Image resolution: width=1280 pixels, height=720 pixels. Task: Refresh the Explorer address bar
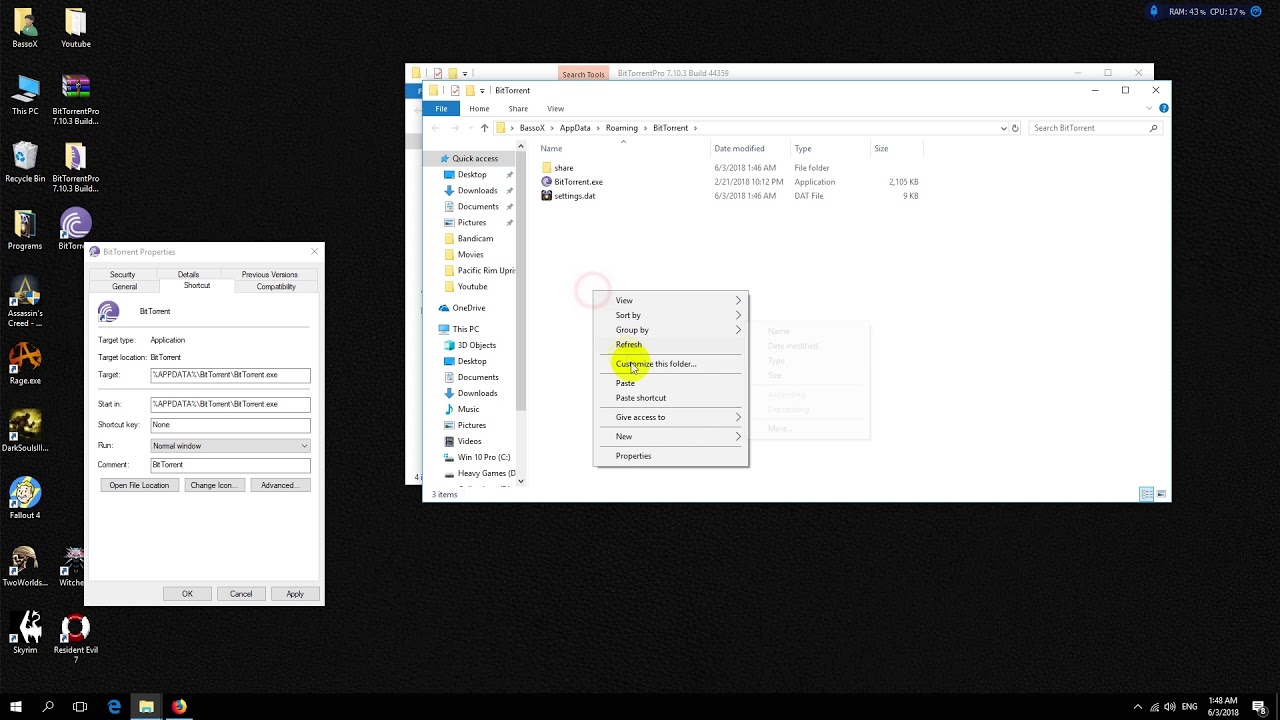1015,128
